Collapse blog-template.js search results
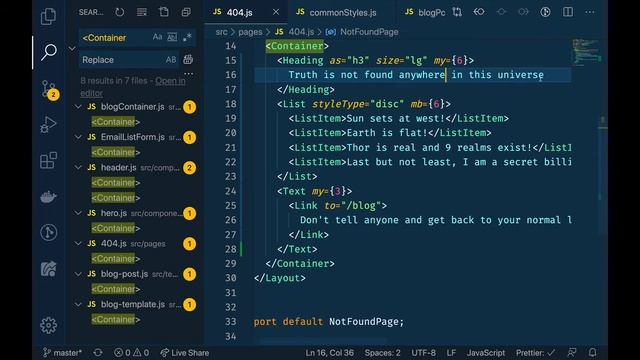Viewport: 640px width, 360px height. (78, 304)
